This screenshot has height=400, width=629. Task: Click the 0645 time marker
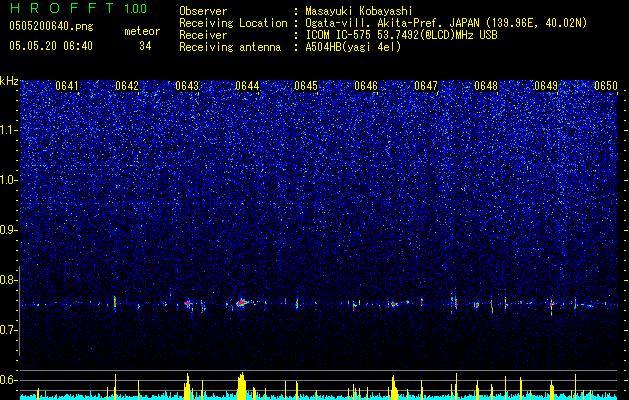(306, 86)
